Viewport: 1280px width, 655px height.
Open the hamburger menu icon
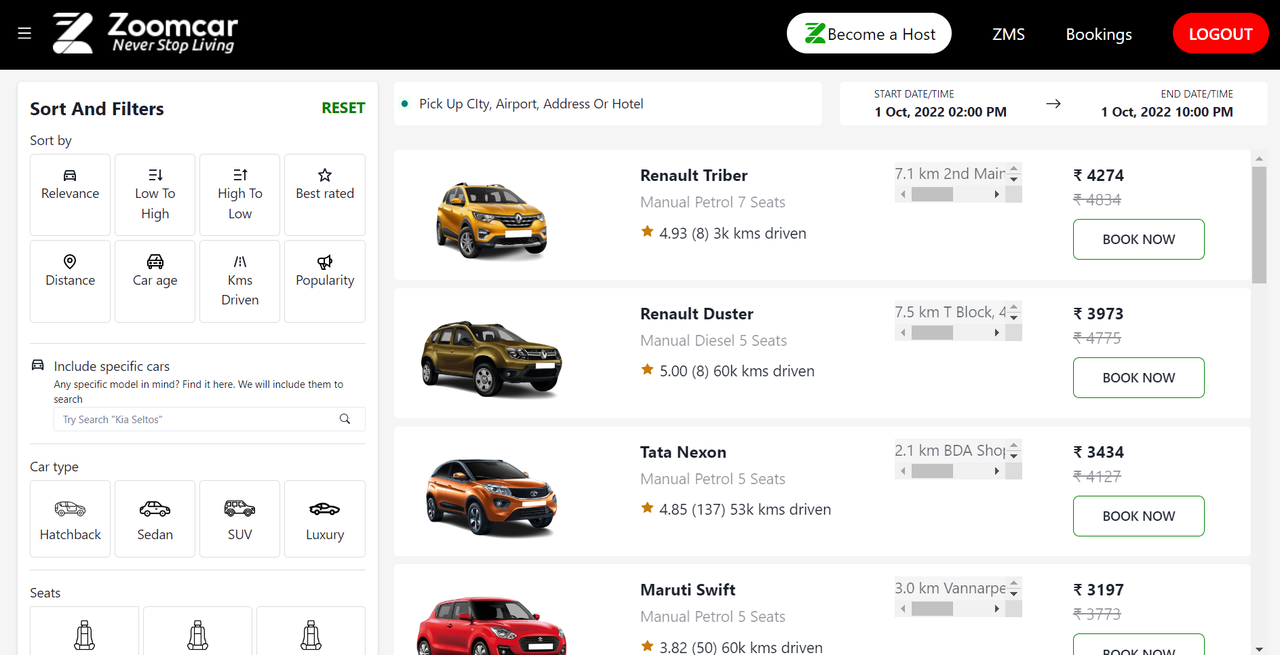[x=25, y=34]
